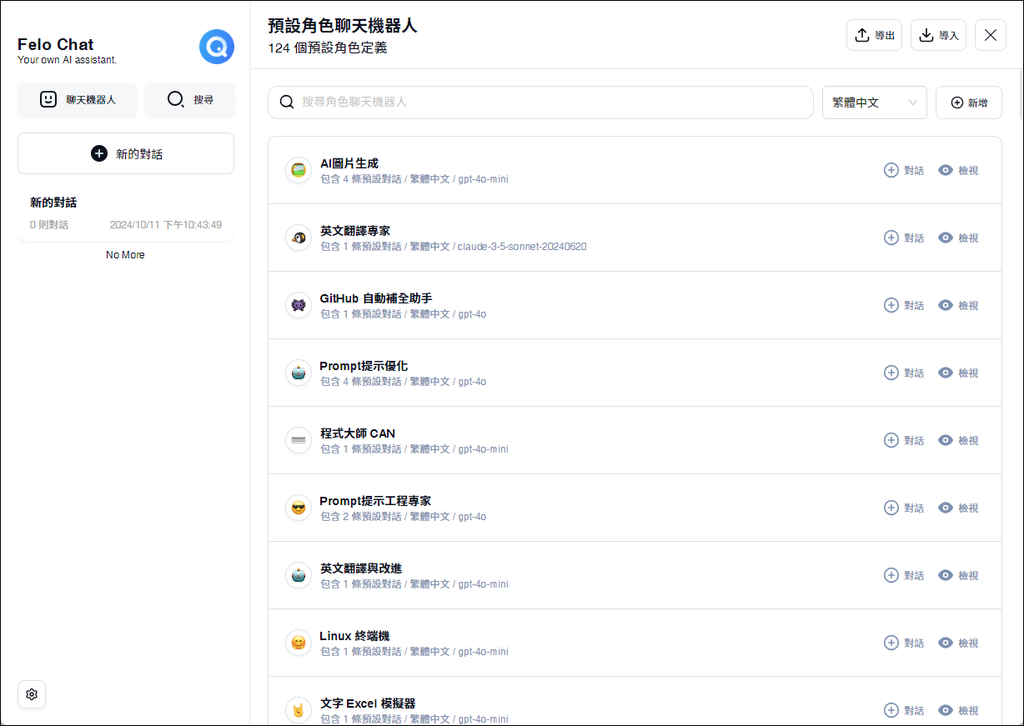Click the AI圖片生成 avatar icon

298,170
